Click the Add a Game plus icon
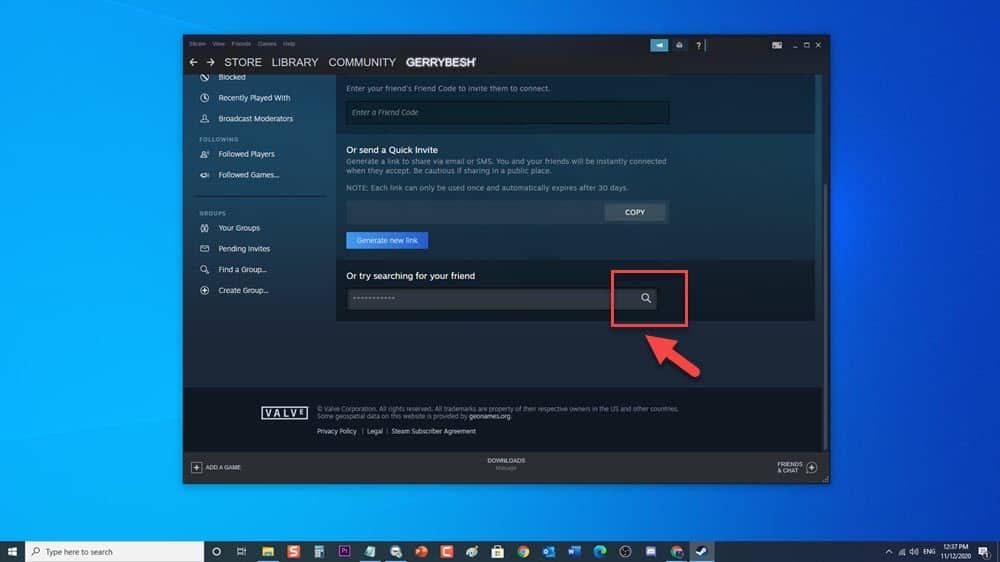This screenshot has width=1000, height=562. pos(196,468)
